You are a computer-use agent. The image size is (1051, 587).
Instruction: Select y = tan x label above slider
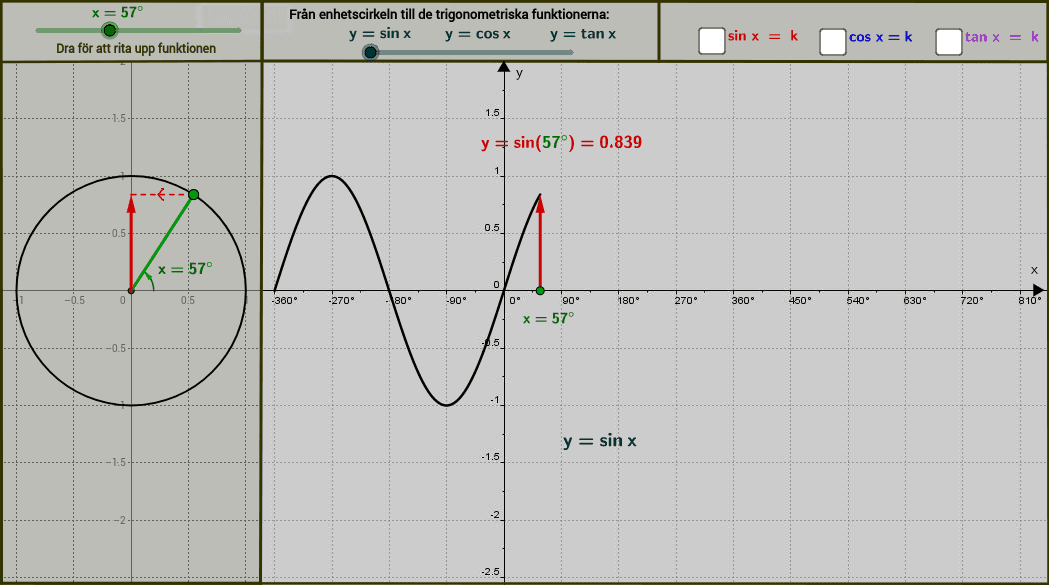click(x=583, y=34)
